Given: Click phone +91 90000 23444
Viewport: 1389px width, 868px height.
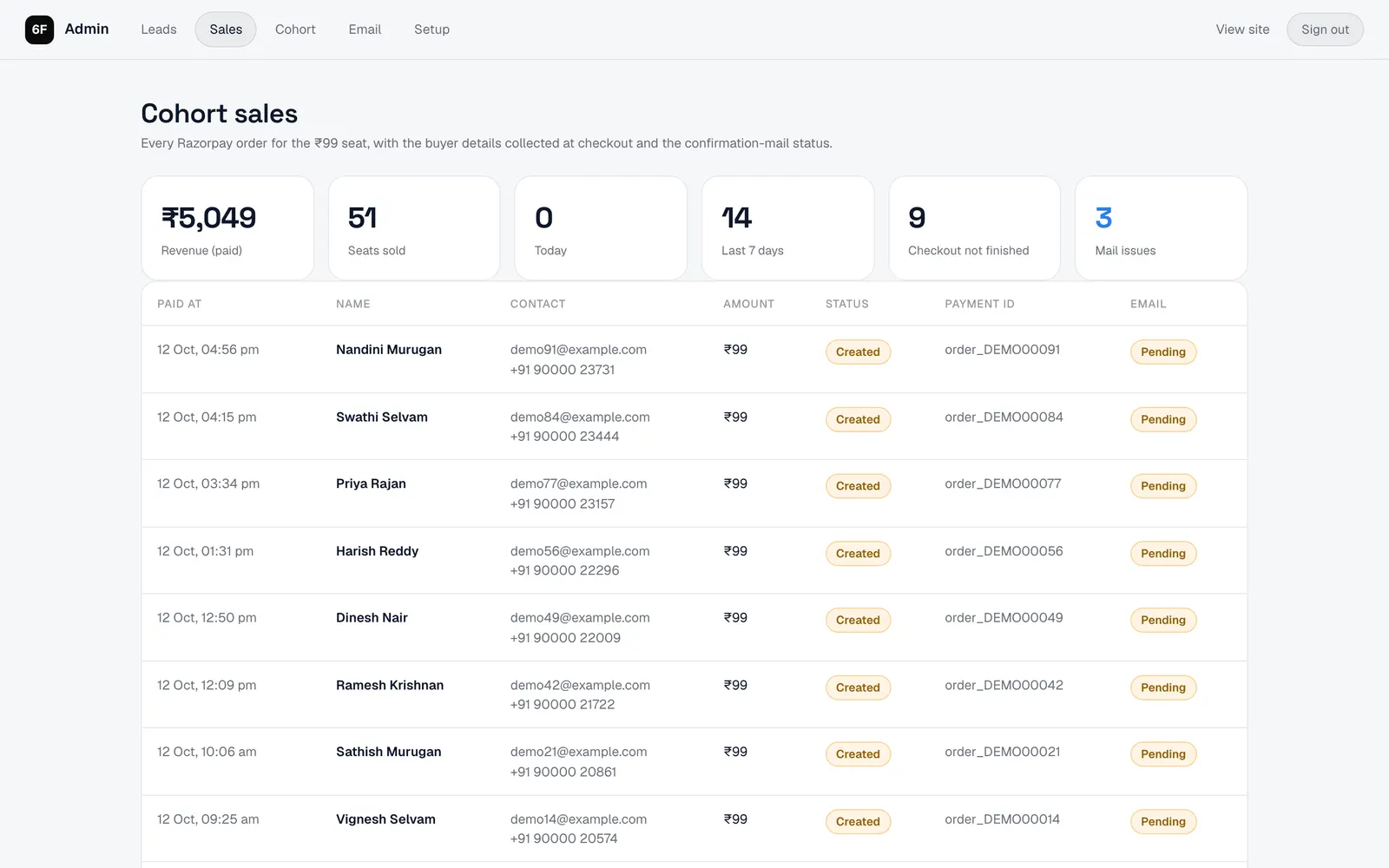Looking at the screenshot, I should point(564,437).
